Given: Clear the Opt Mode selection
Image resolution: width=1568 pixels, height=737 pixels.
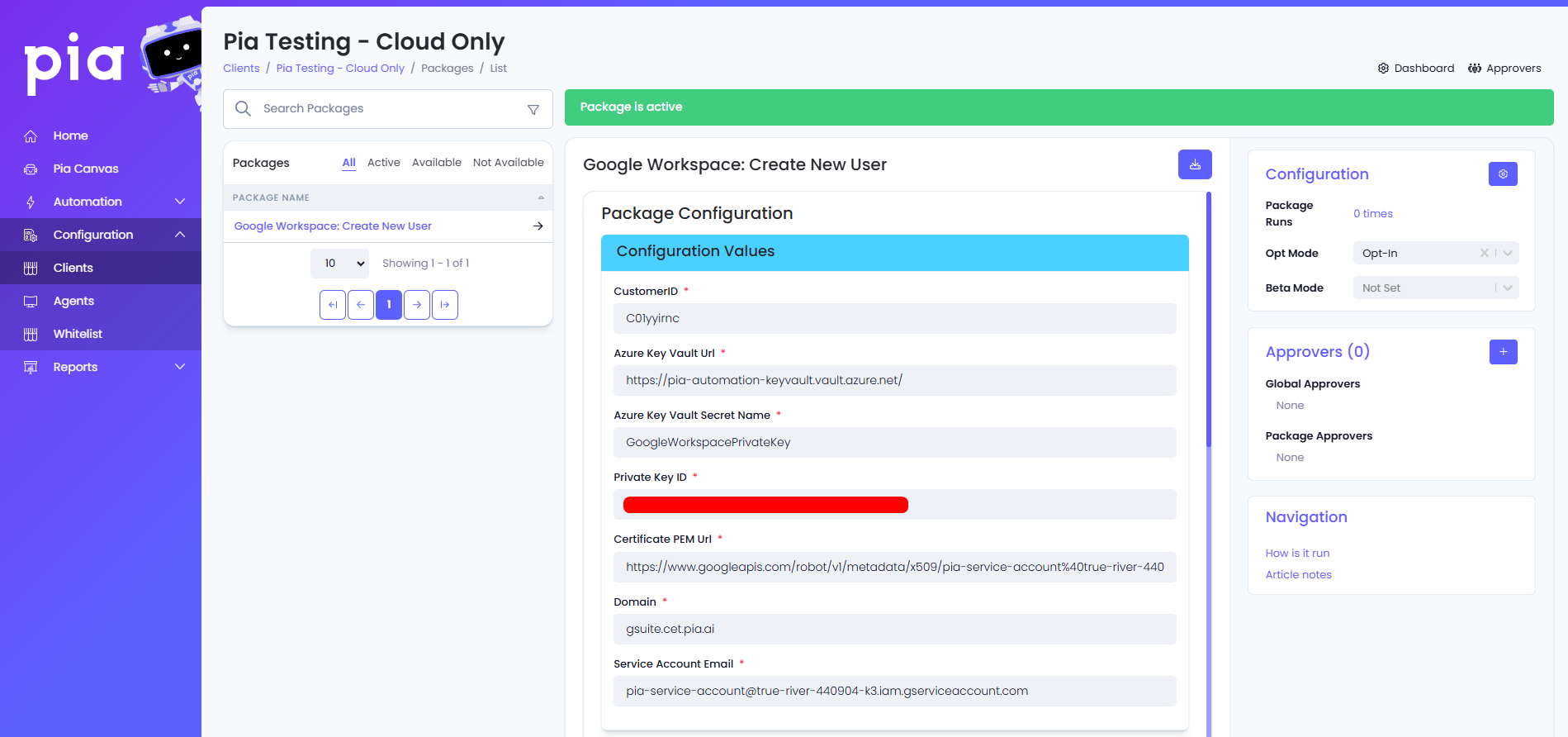Looking at the screenshot, I should pyautogui.click(x=1484, y=253).
